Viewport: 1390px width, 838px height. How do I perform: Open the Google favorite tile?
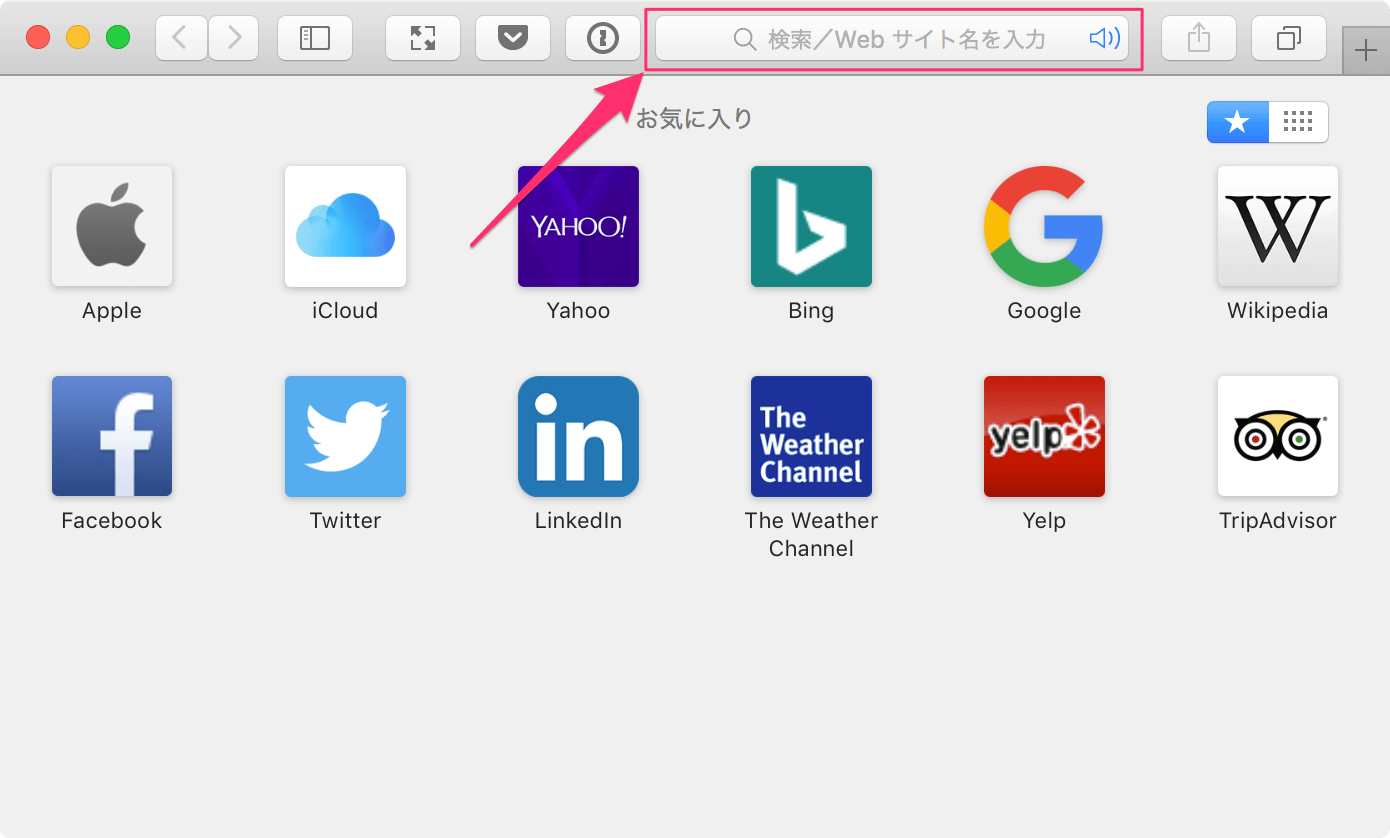click(1044, 226)
